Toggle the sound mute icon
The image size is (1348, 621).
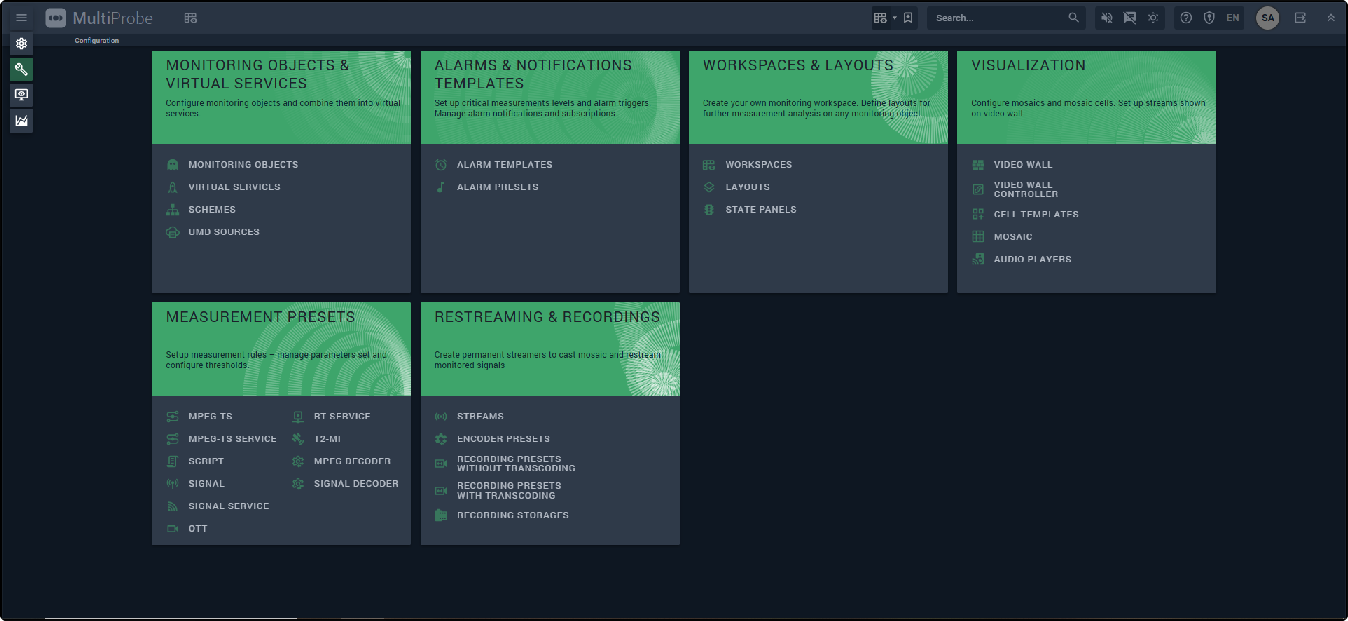coord(1106,18)
